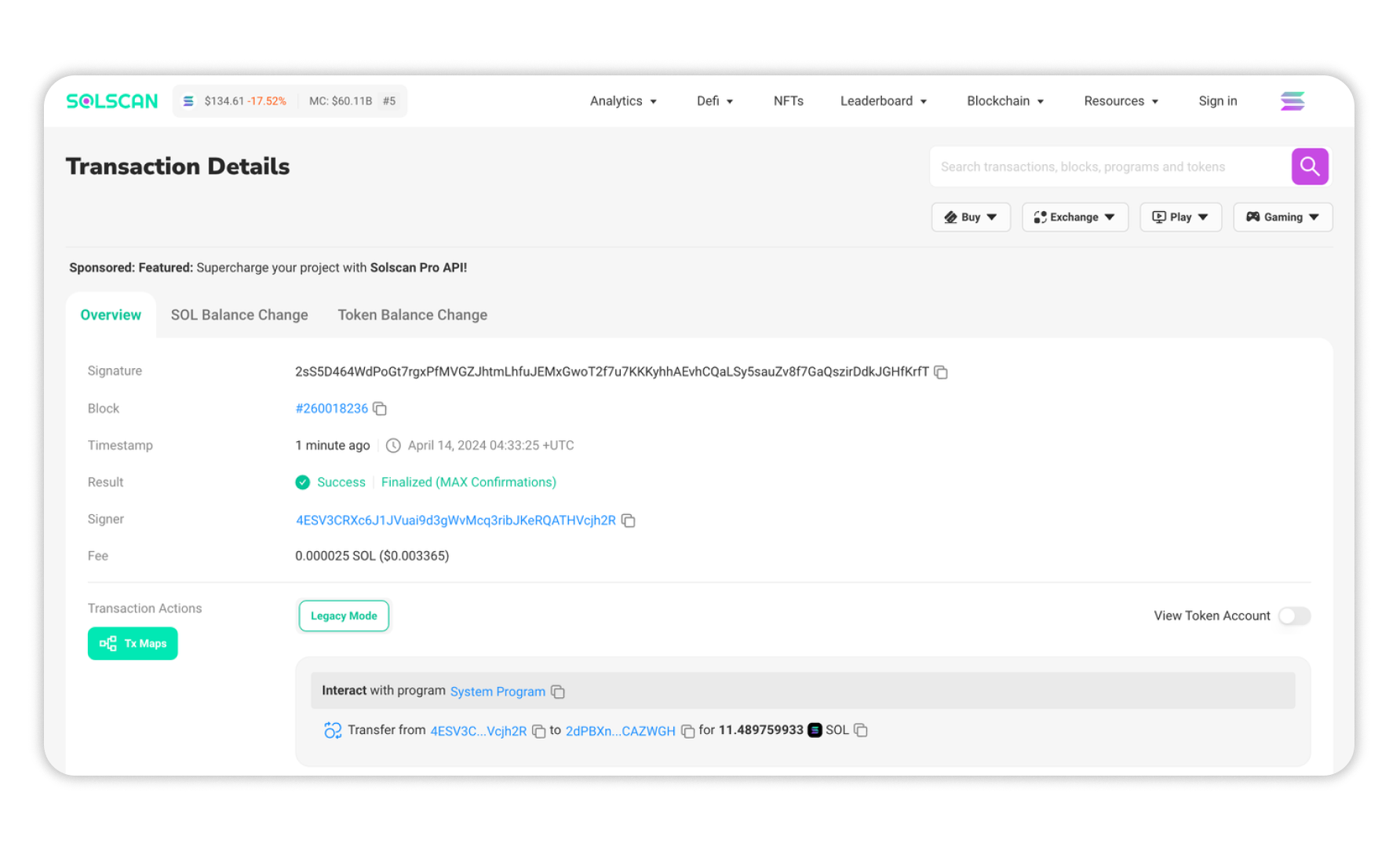Click the signature hash text
The height and width of the screenshot is (851, 1400).
tap(612, 372)
